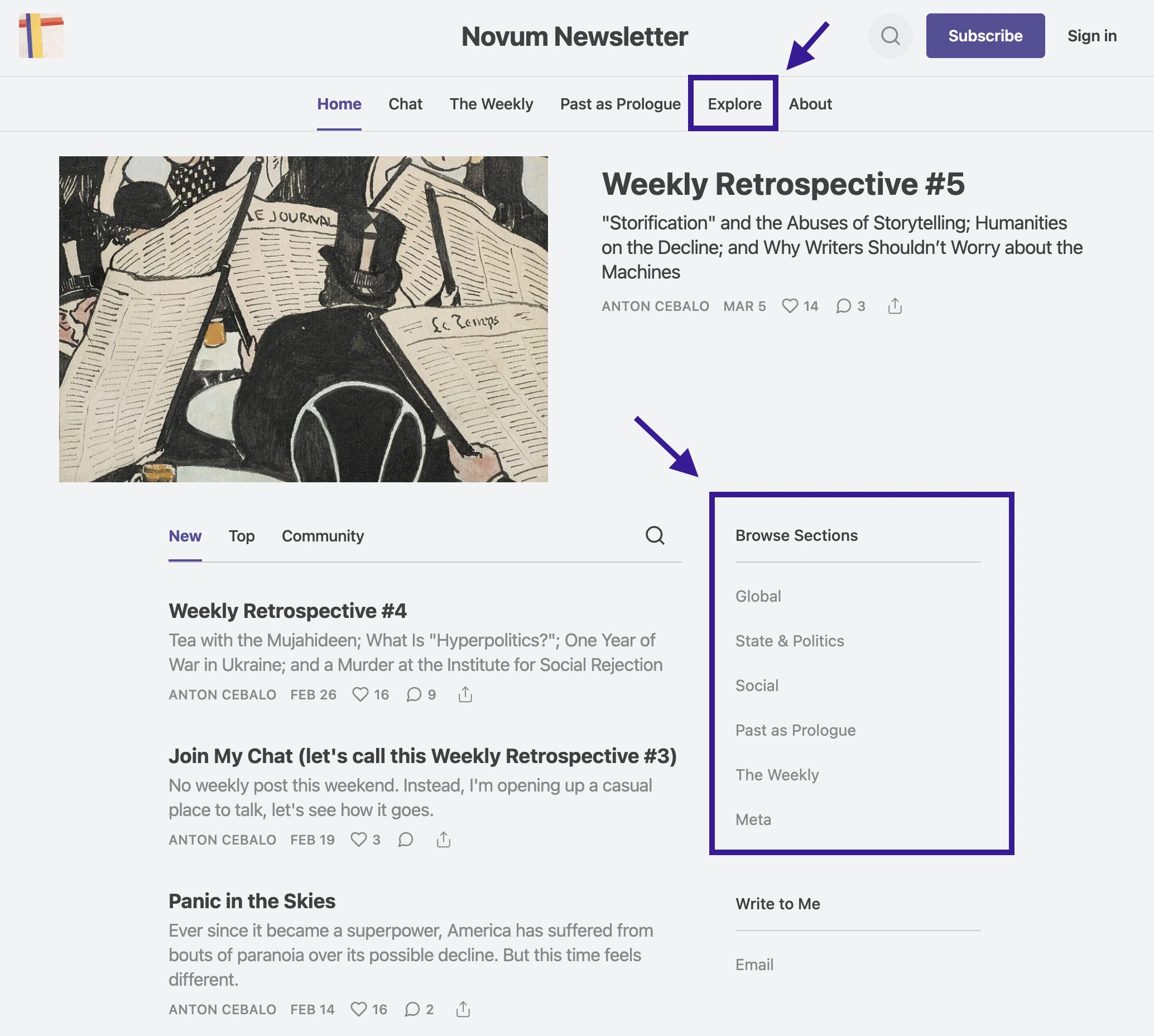1154x1036 pixels.
Task: Switch to the Top feed tab
Action: [x=241, y=536]
